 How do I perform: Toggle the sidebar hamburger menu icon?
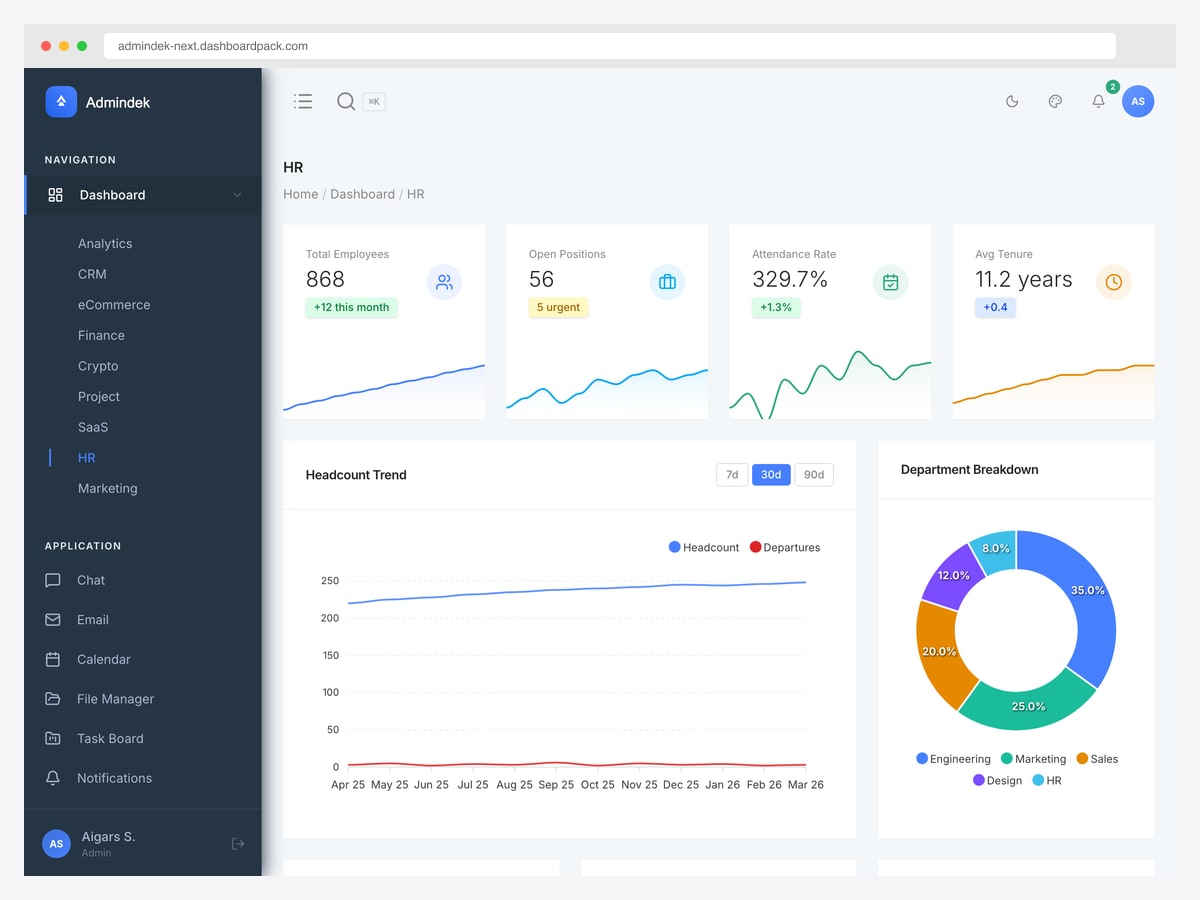[x=303, y=101]
